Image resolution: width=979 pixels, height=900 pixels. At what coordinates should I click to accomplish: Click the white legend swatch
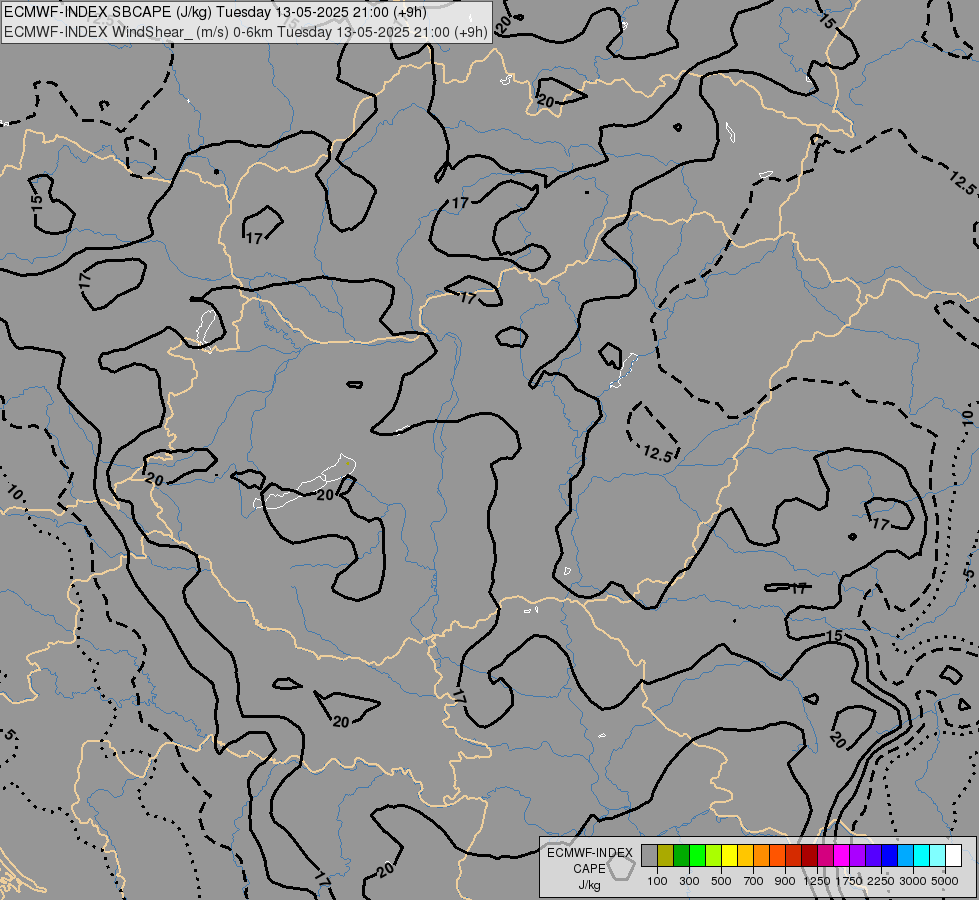(953, 855)
